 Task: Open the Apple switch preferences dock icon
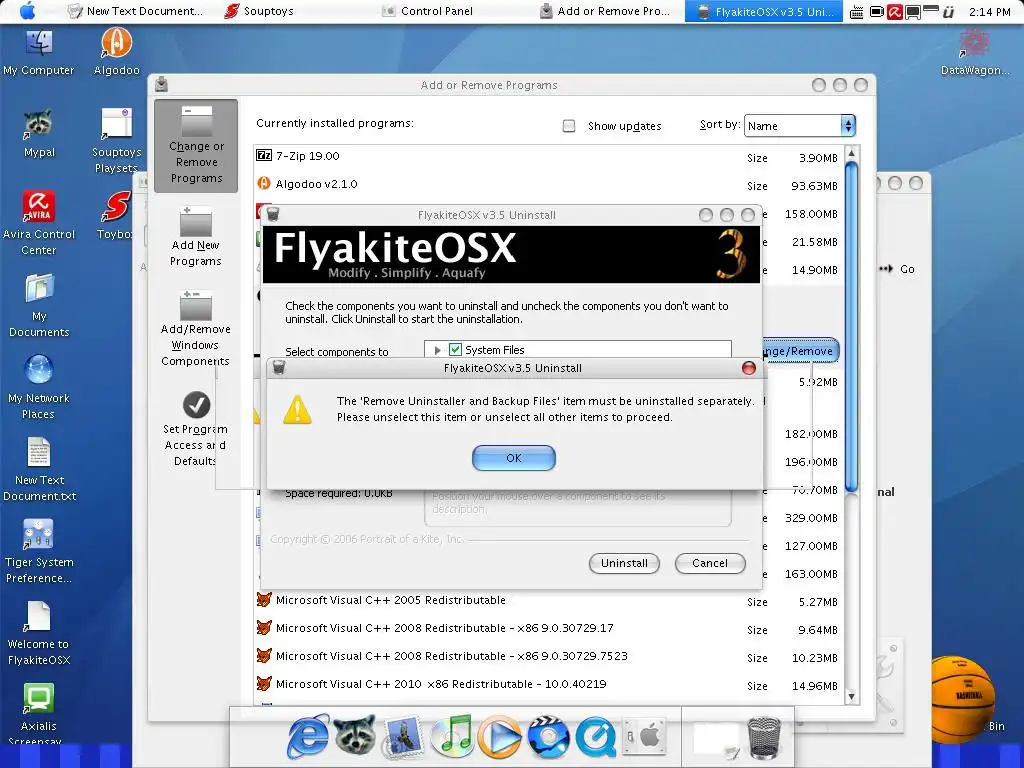[x=644, y=737]
